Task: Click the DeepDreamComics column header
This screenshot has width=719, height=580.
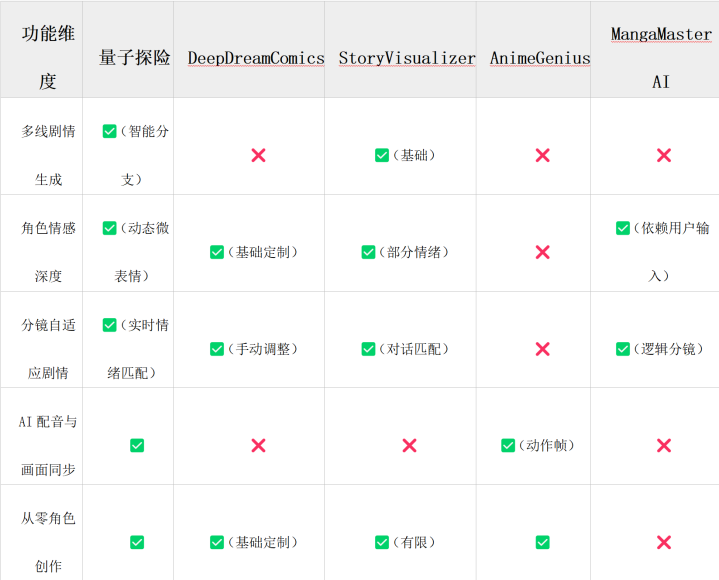Action: (x=256, y=58)
